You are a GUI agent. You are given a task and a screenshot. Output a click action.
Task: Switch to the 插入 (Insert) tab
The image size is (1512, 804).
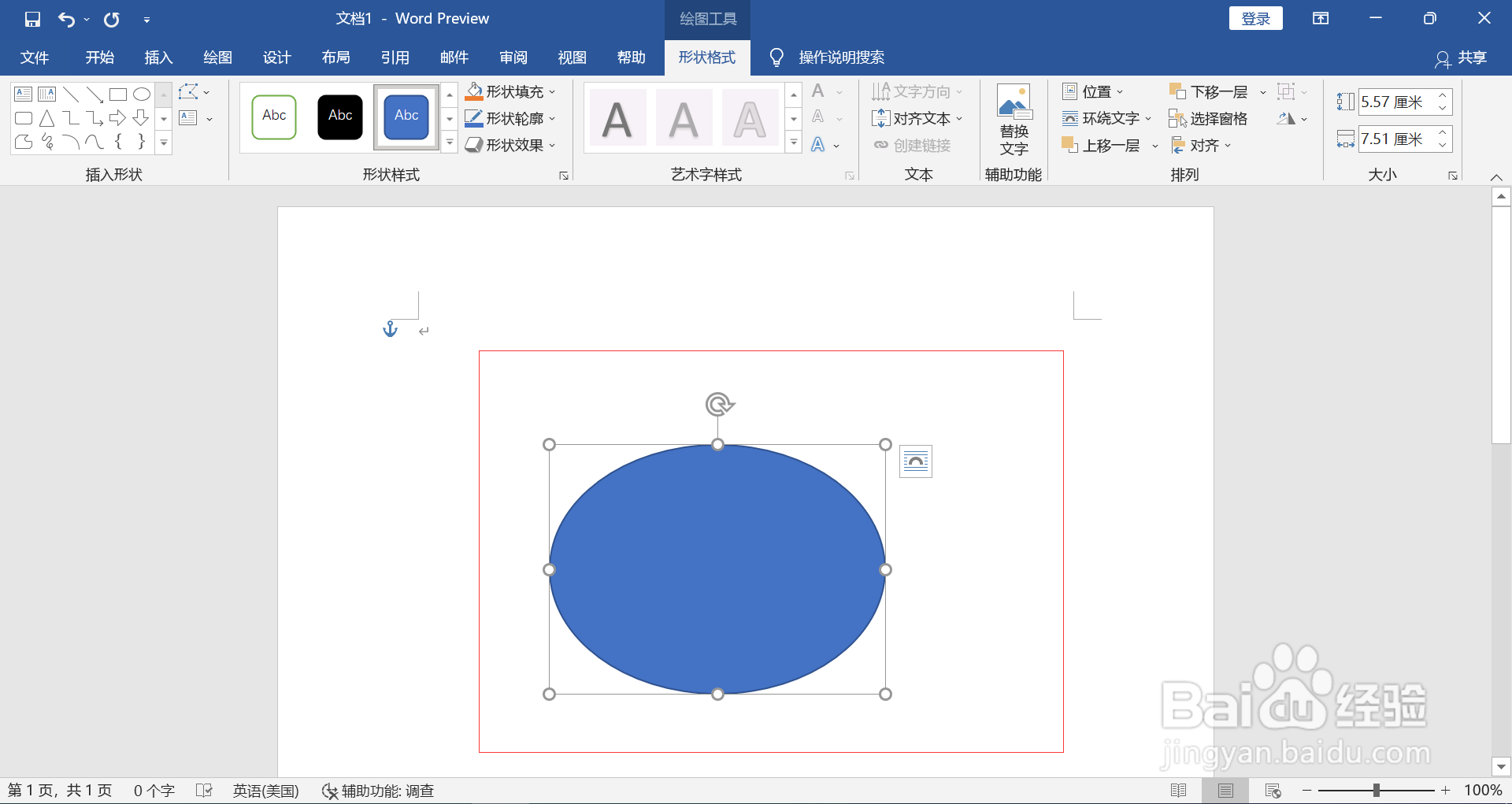158,57
